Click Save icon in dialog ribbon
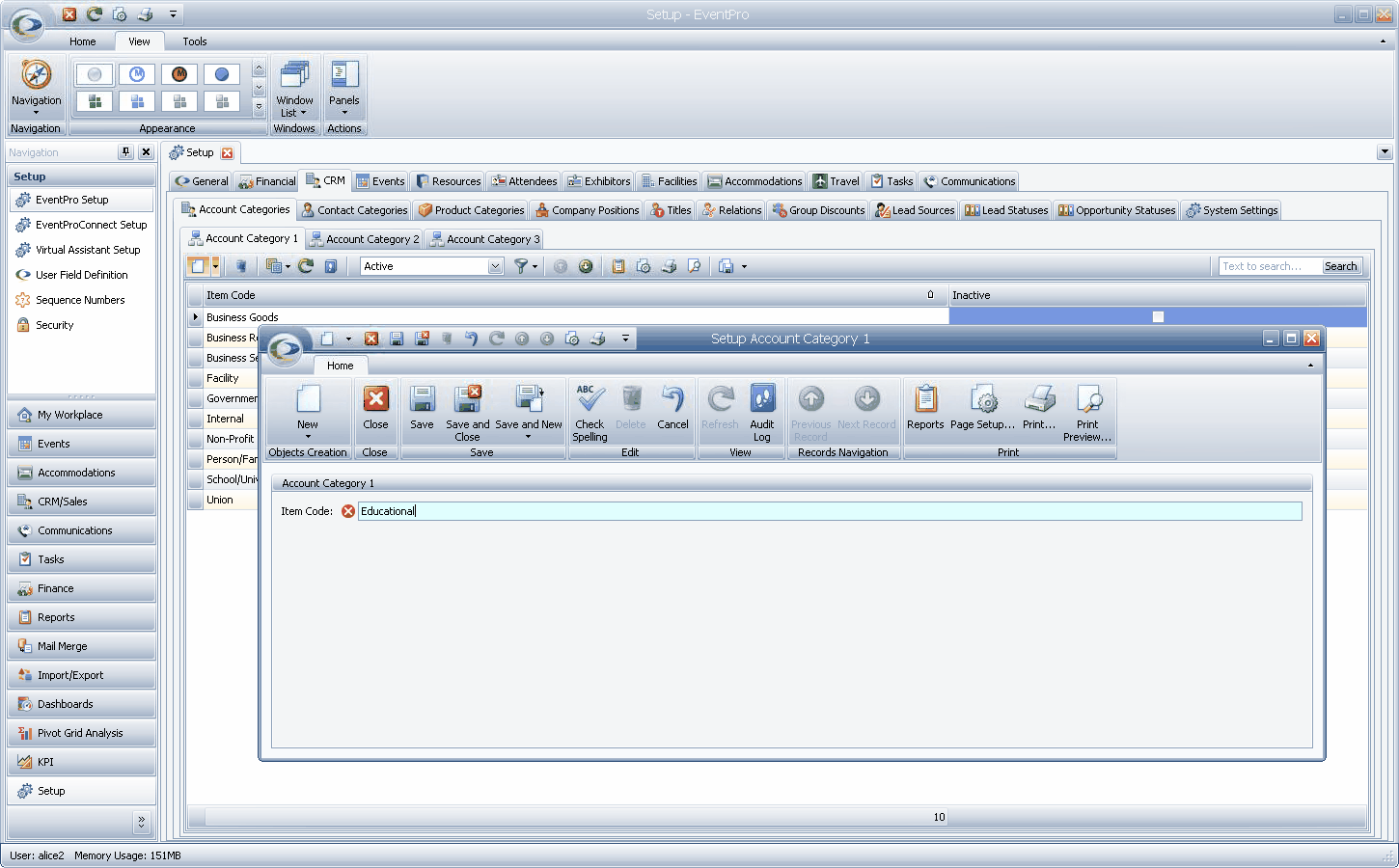The width and height of the screenshot is (1399, 868). (422, 408)
